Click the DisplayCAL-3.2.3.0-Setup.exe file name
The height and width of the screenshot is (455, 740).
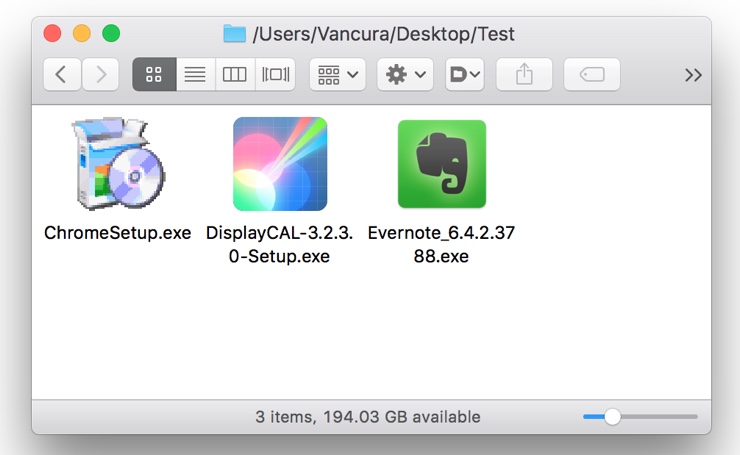279,244
